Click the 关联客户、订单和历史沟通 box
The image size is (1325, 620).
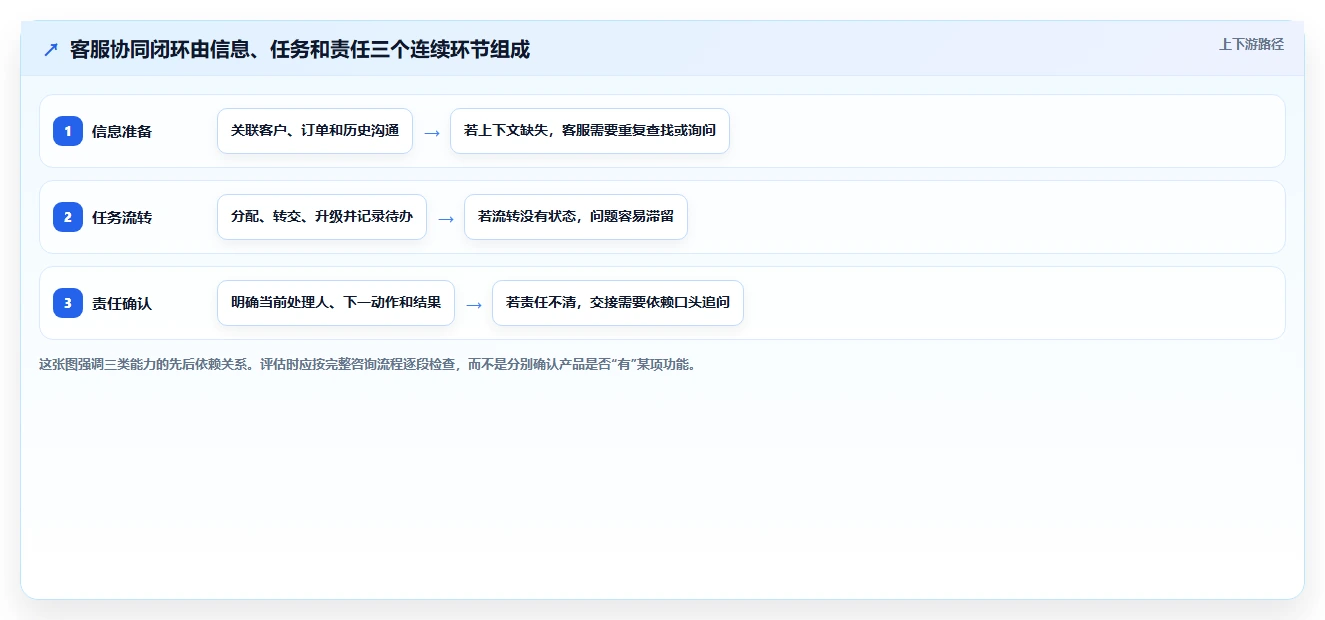[315, 131]
